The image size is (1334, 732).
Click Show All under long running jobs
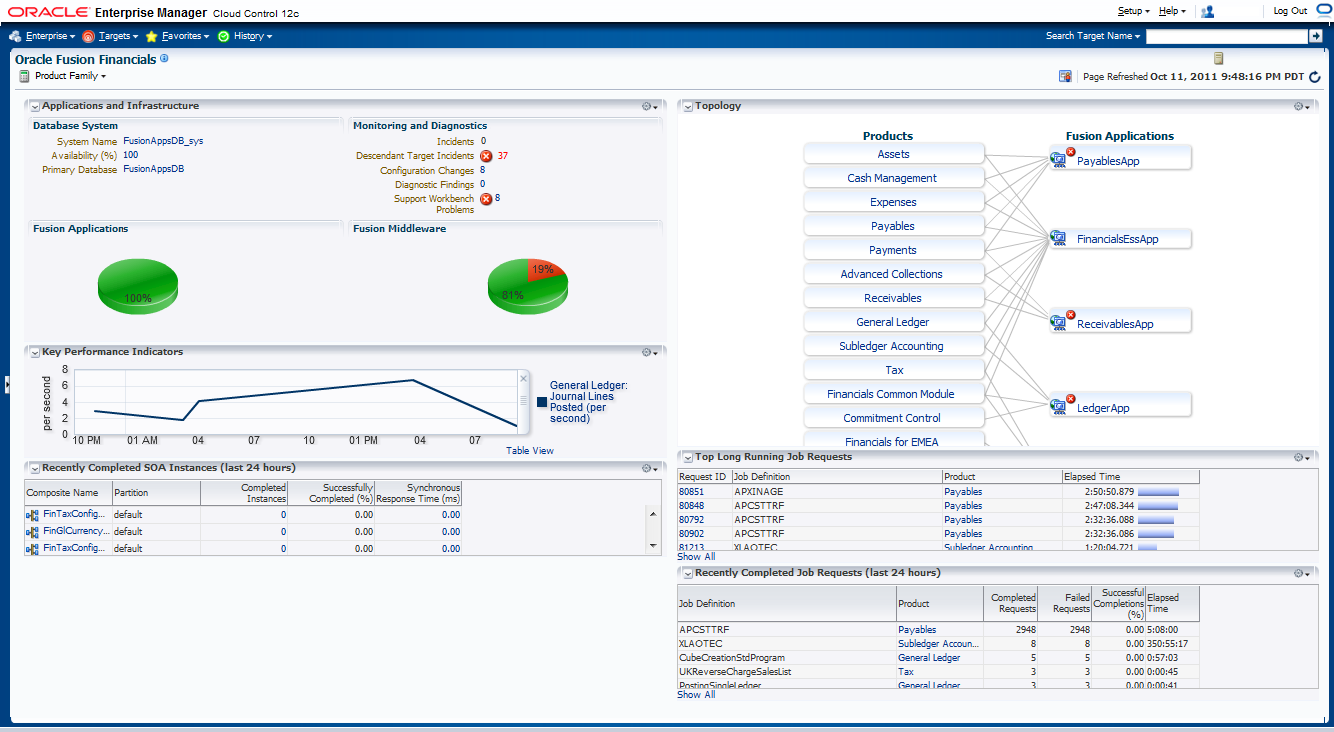click(696, 557)
